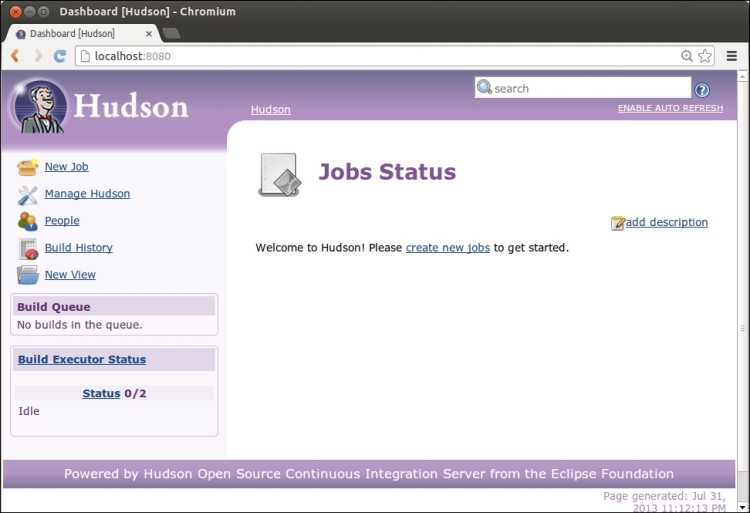Screen dimensions: 750x513
Task: Bookmark page with the star icon
Action: [705, 56]
